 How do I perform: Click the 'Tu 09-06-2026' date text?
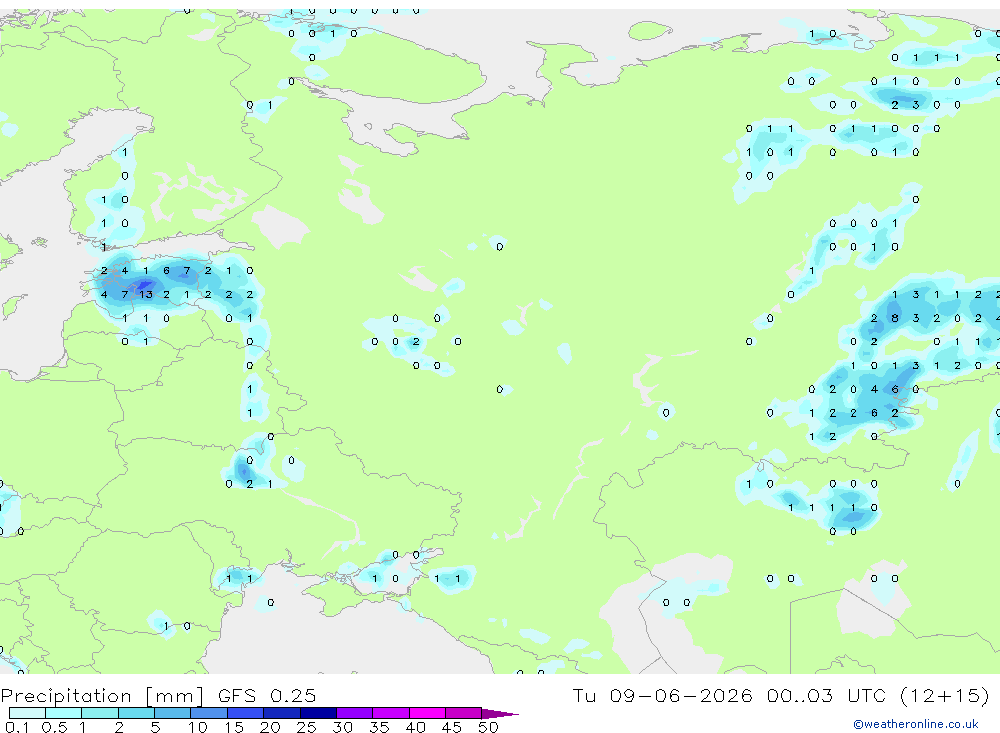[663, 695]
